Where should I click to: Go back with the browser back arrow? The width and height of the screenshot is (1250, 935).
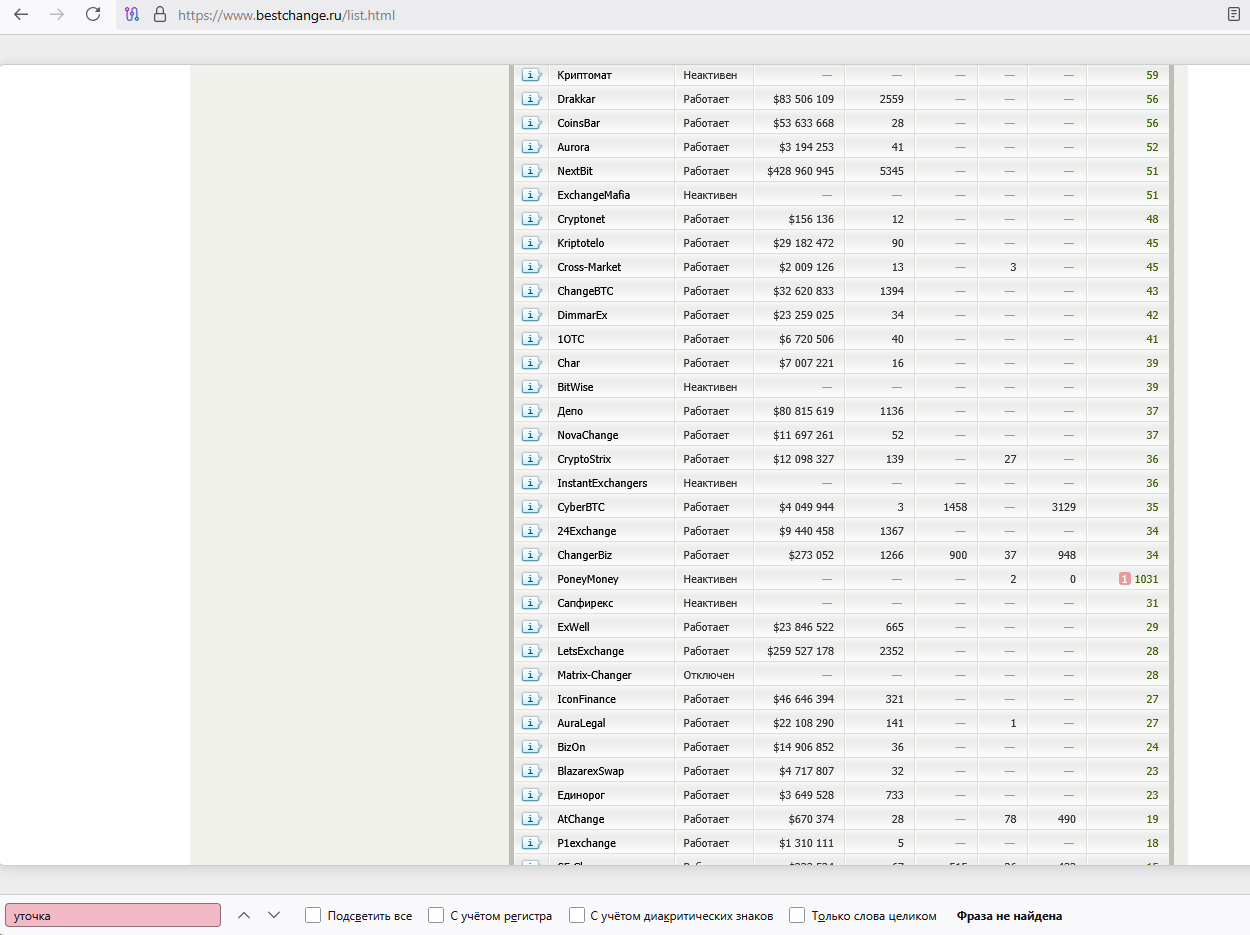tap(21, 15)
